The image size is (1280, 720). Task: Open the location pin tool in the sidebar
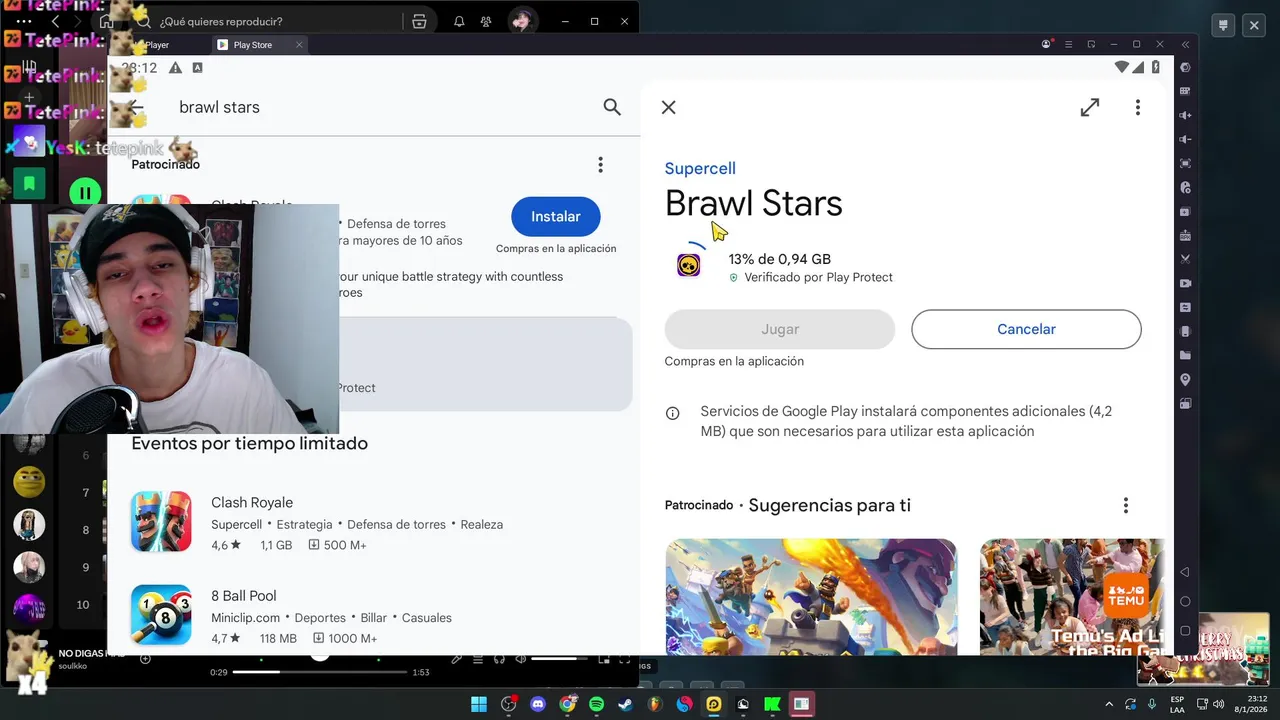click(x=1185, y=379)
